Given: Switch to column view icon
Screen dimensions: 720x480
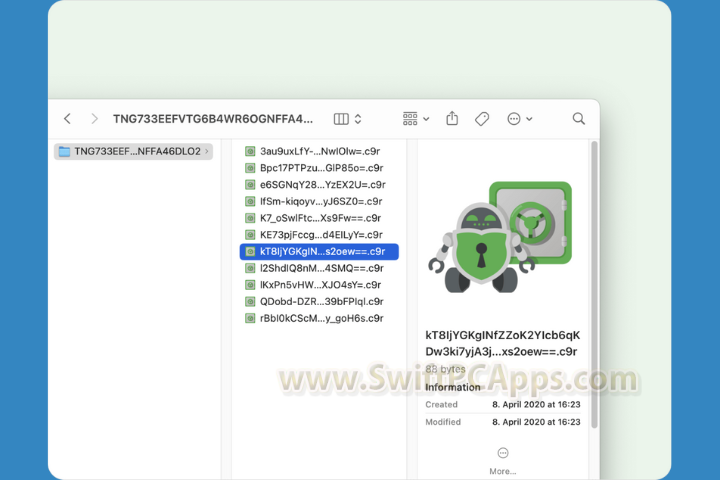Looking at the screenshot, I should tap(341, 119).
